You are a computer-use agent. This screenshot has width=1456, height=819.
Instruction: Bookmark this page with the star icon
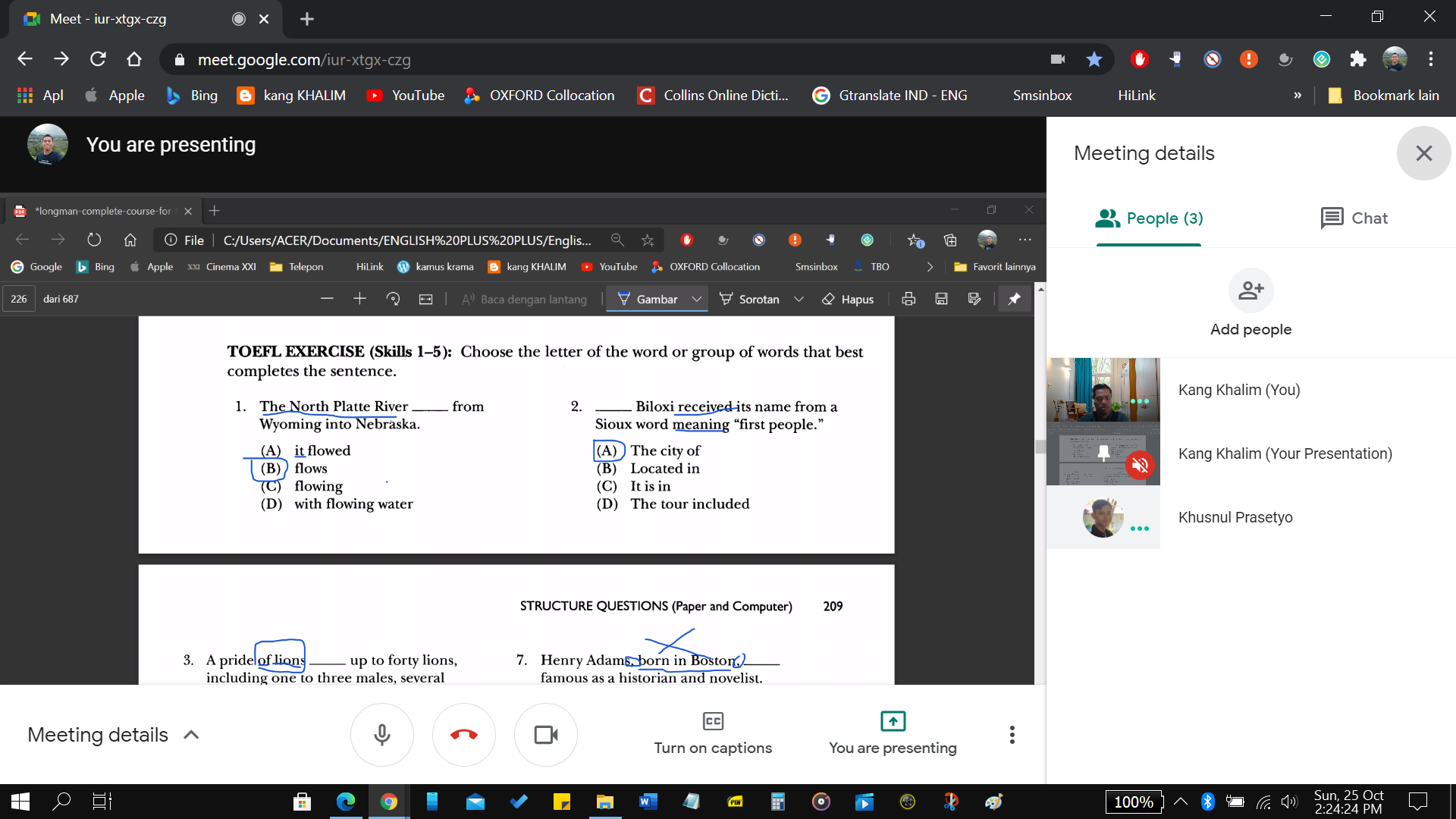pyautogui.click(x=1094, y=59)
